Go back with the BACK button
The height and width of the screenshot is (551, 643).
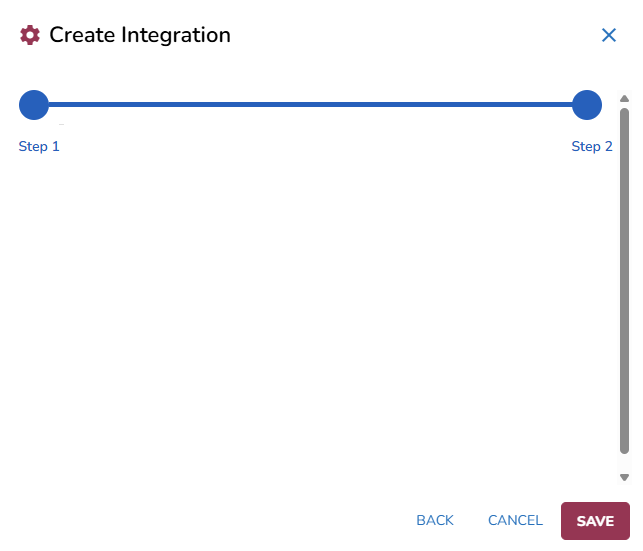[x=435, y=520]
